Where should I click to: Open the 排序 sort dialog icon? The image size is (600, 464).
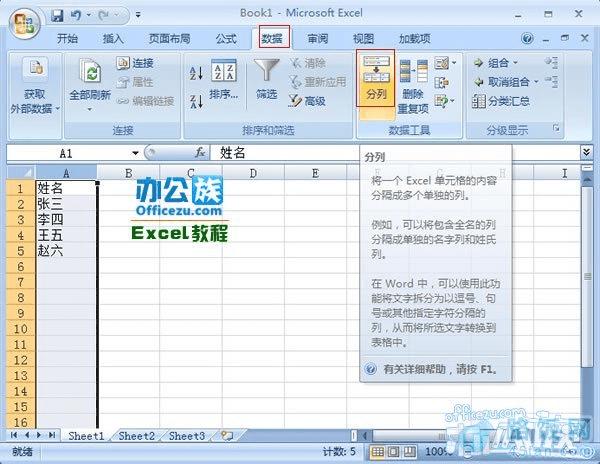[224, 70]
